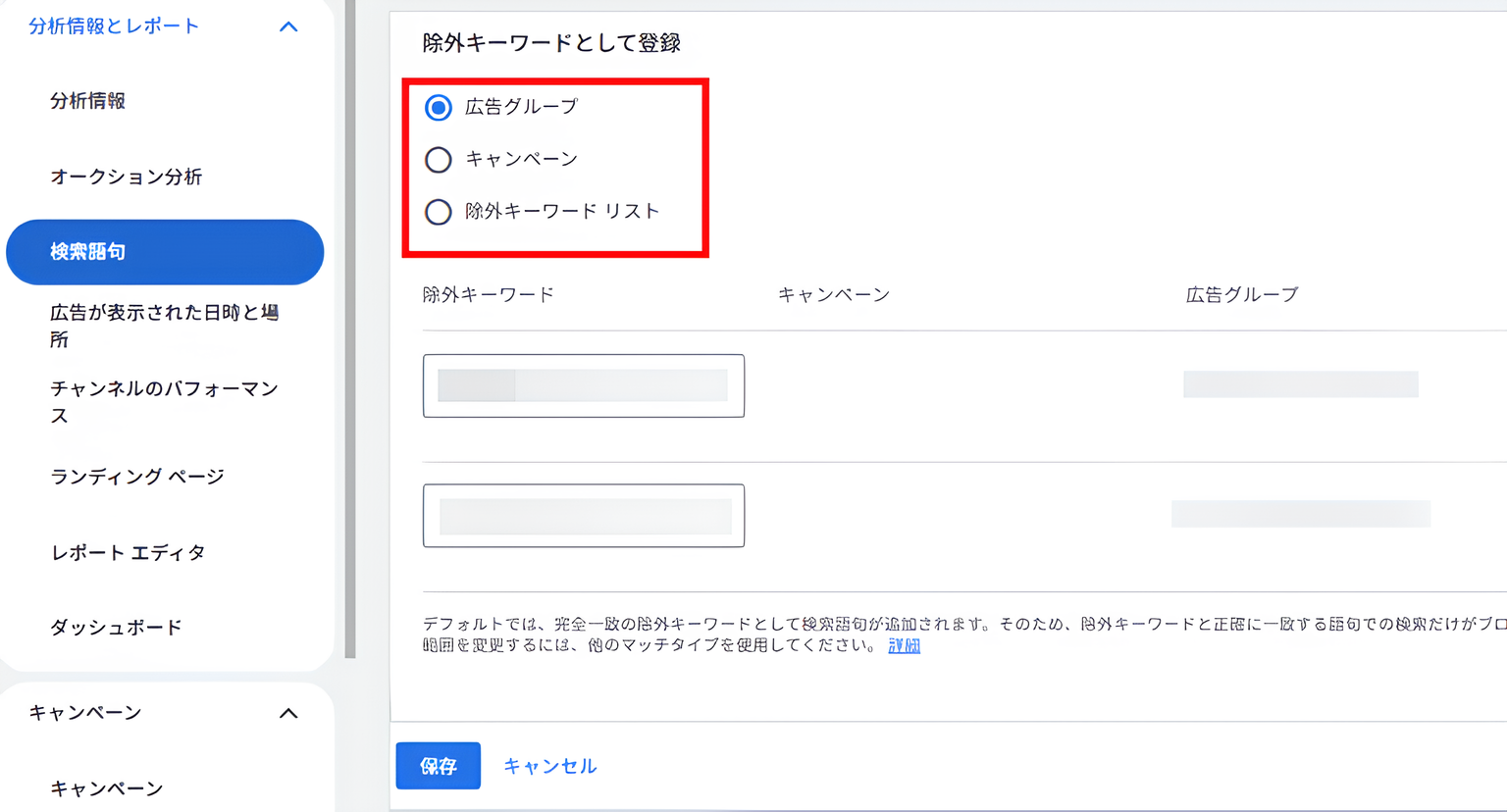Open the 詳細 help link
This screenshot has height=812, width=1507.
(x=902, y=646)
